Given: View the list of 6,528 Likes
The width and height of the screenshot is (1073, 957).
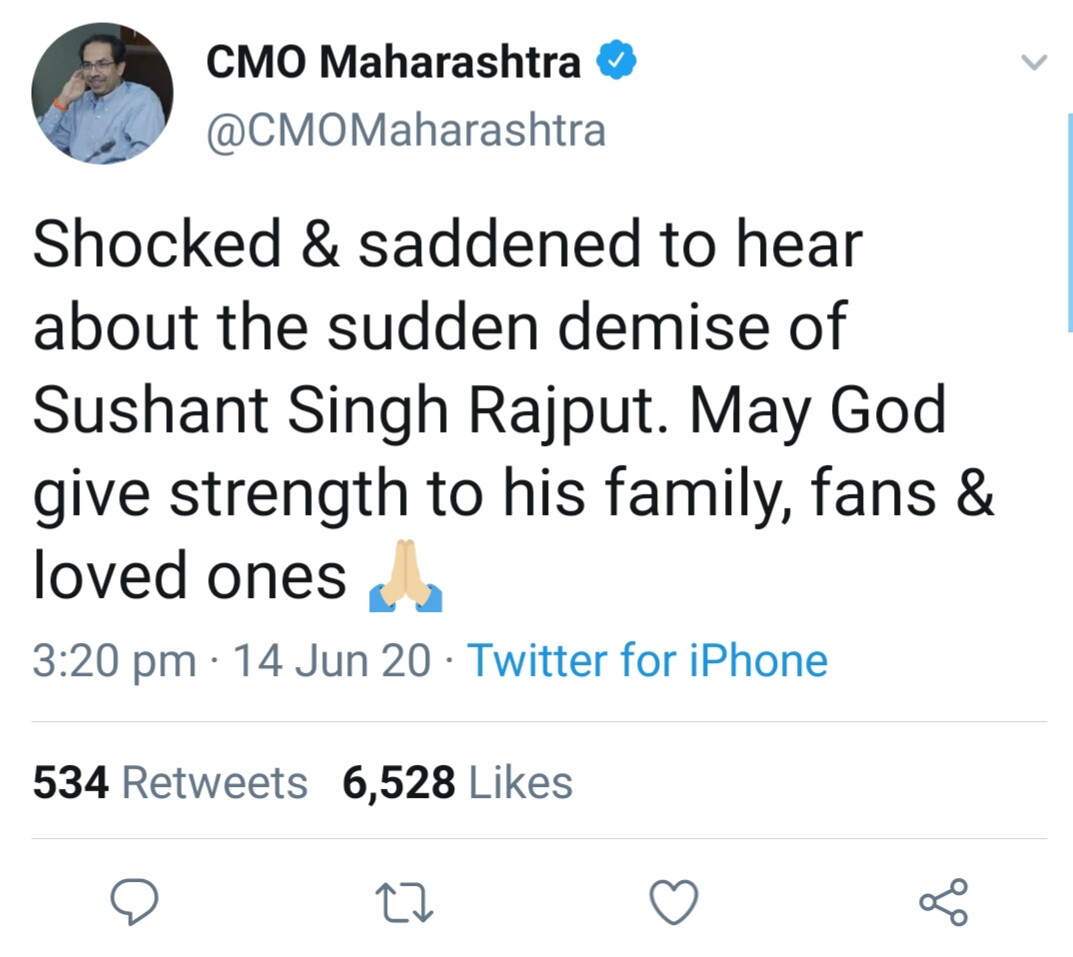Looking at the screenshot, I should 457,782.
